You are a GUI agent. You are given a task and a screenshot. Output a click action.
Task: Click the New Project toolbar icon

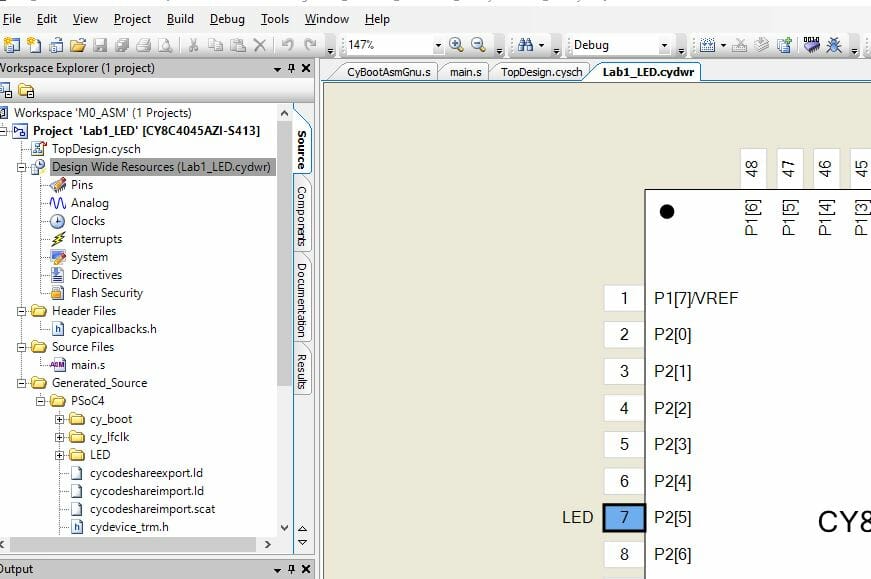pyautogui.click(x=12, y=45)
